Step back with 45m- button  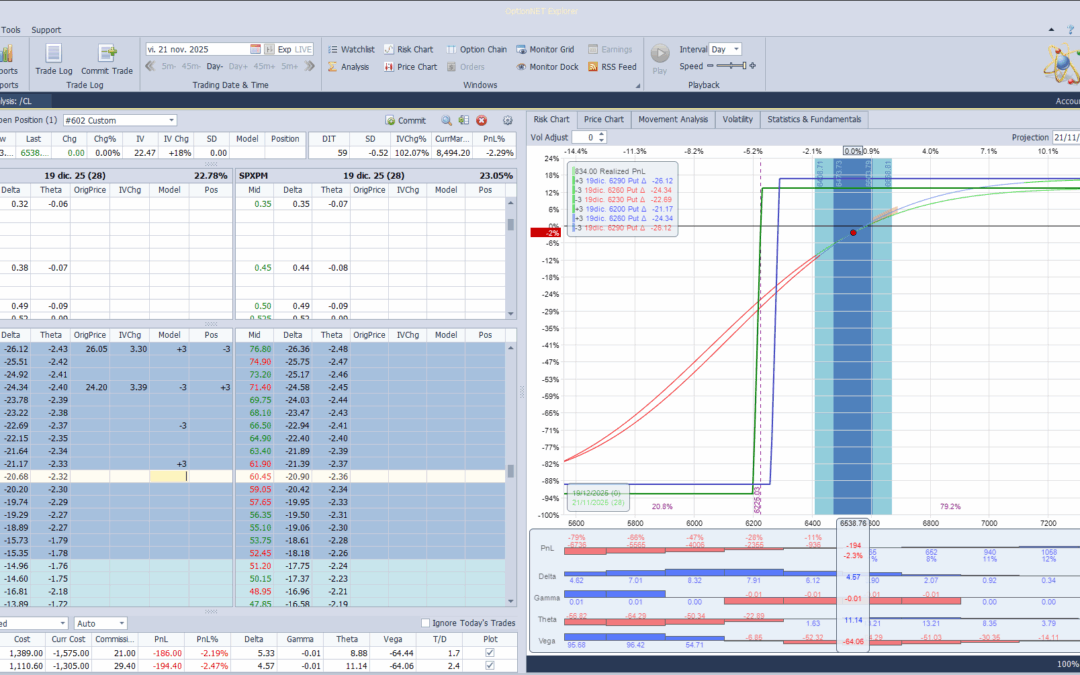pyautogui.click(x=191, y=66)
